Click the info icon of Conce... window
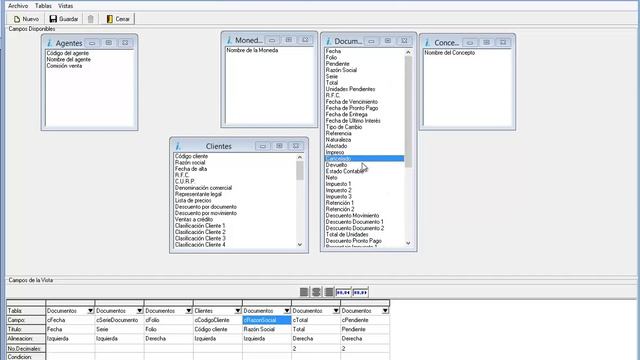 [427, 42]
